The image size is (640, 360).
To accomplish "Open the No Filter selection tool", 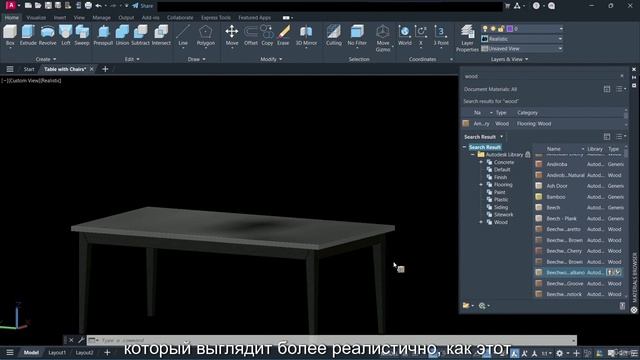I will pos(357,35).
